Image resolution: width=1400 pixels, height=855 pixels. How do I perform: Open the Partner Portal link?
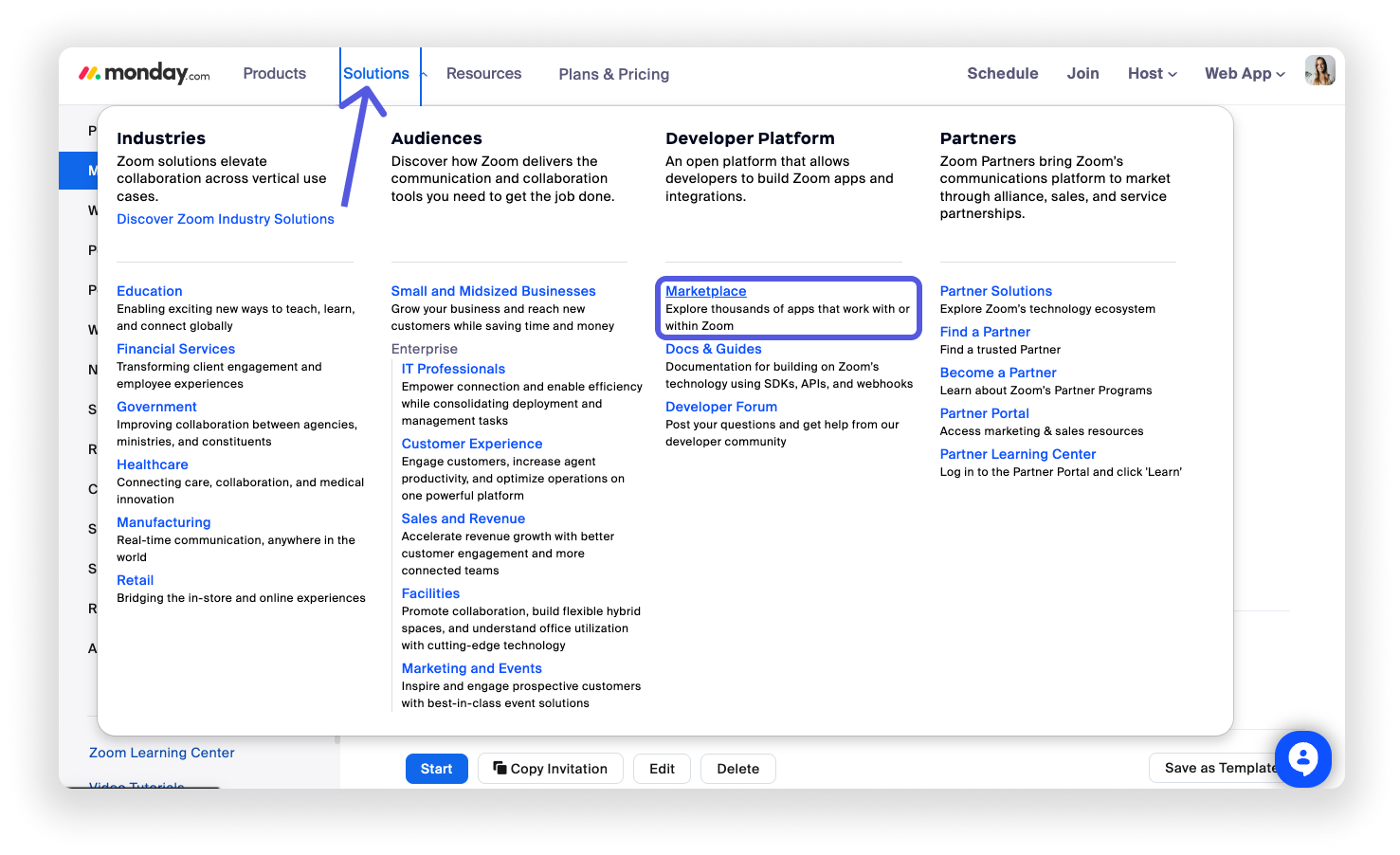click(x=985, y=413)
